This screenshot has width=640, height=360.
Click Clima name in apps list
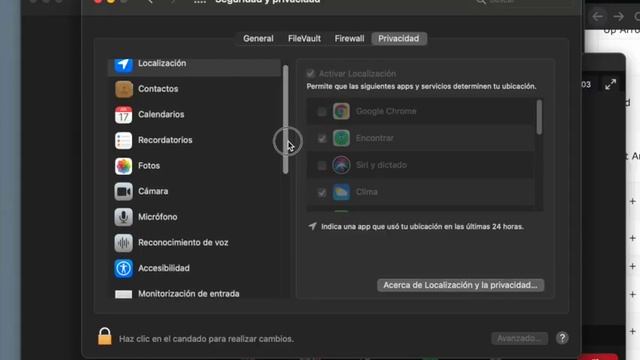coord(367,192)
